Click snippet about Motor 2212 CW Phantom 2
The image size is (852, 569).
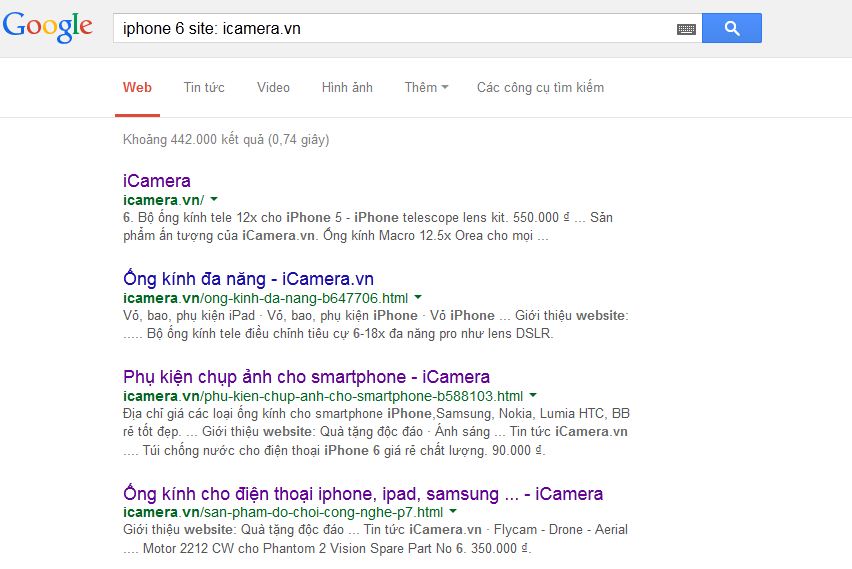click(x=375, y=539)
